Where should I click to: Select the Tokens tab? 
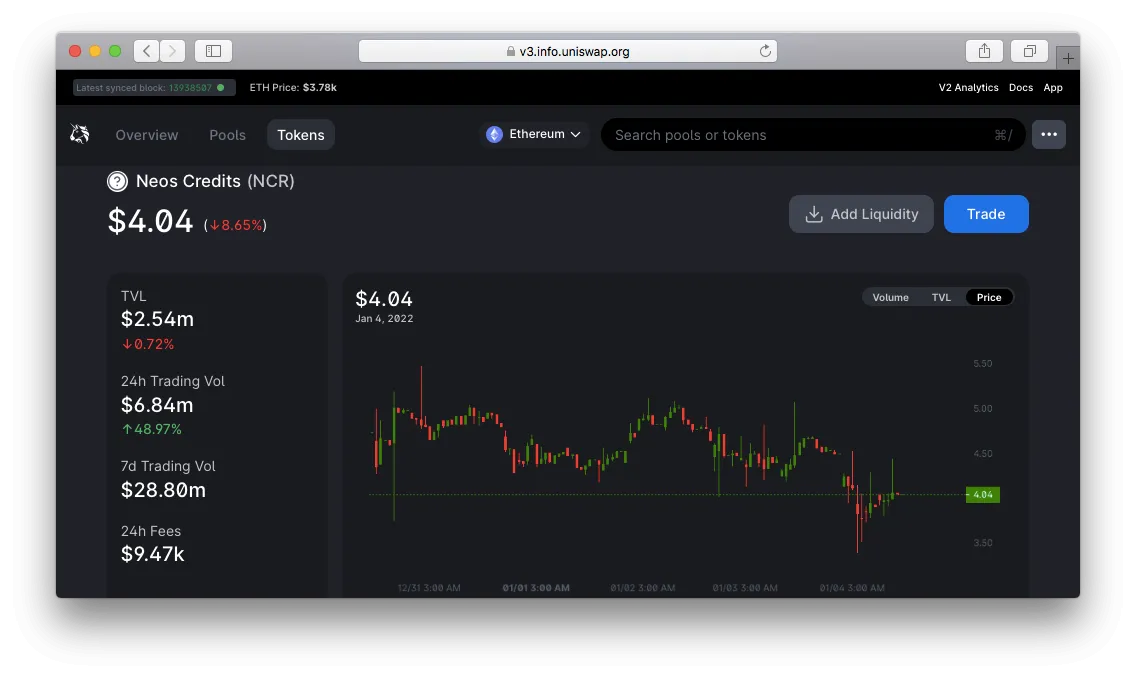[301, 135]
